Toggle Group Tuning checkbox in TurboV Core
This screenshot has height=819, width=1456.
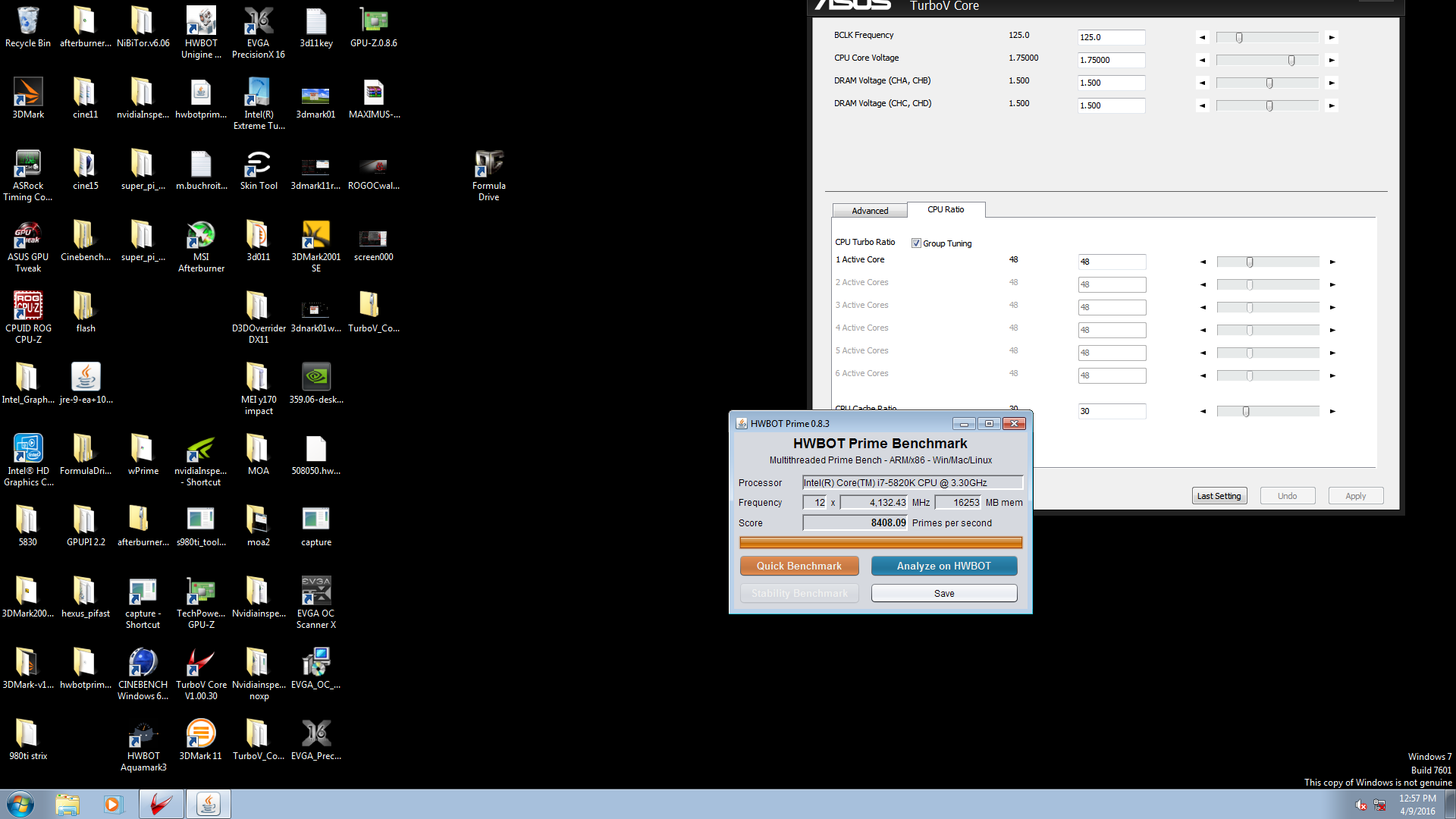916,243
